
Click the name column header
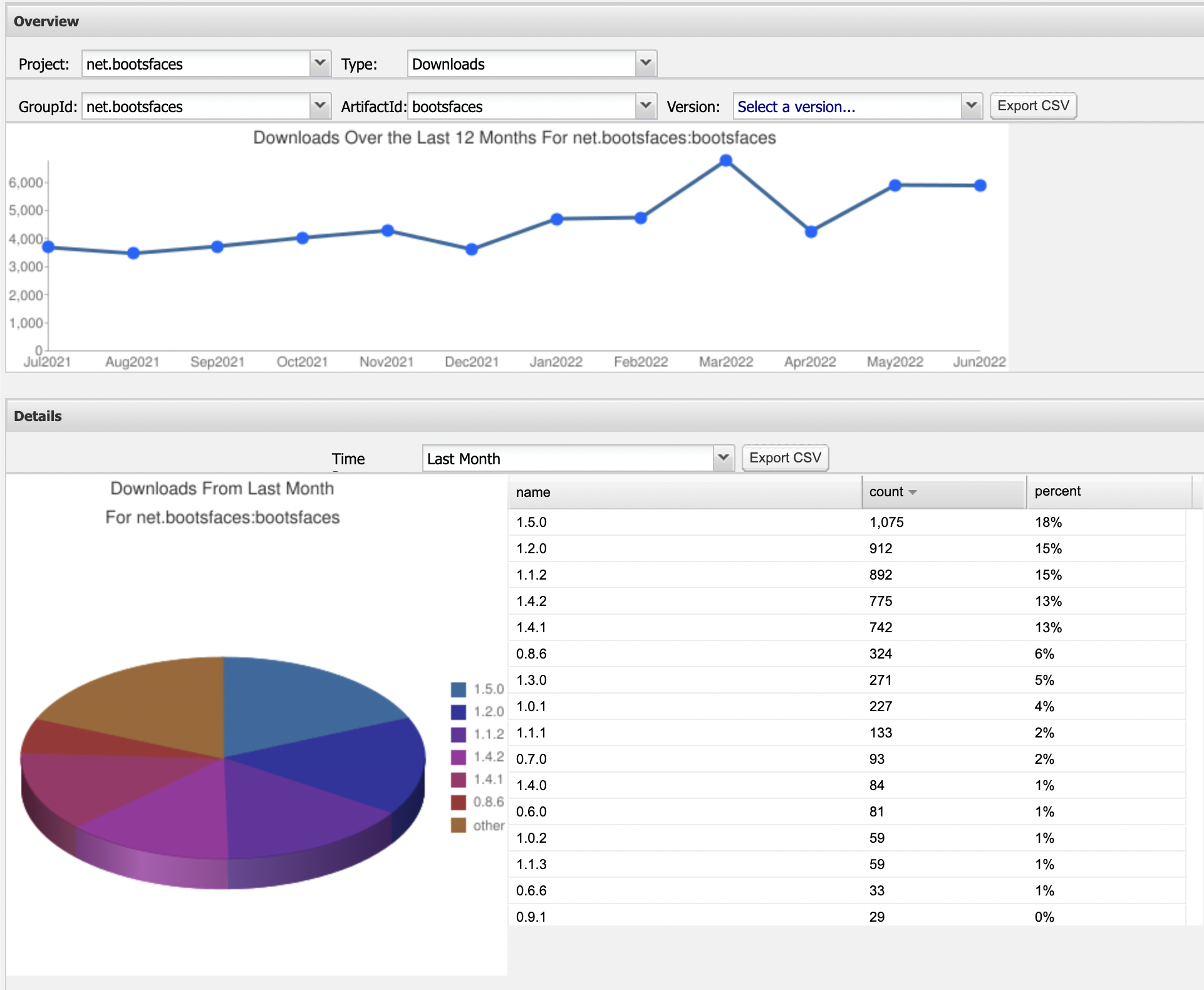click(533, 492)
